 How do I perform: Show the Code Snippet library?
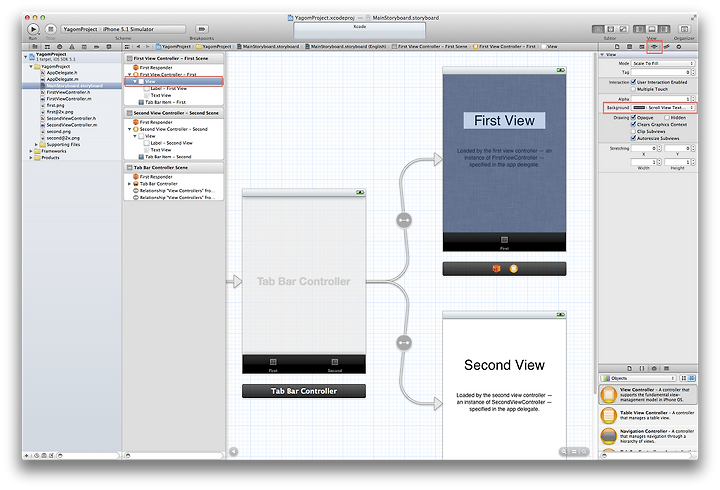click(x=642, y=368)
